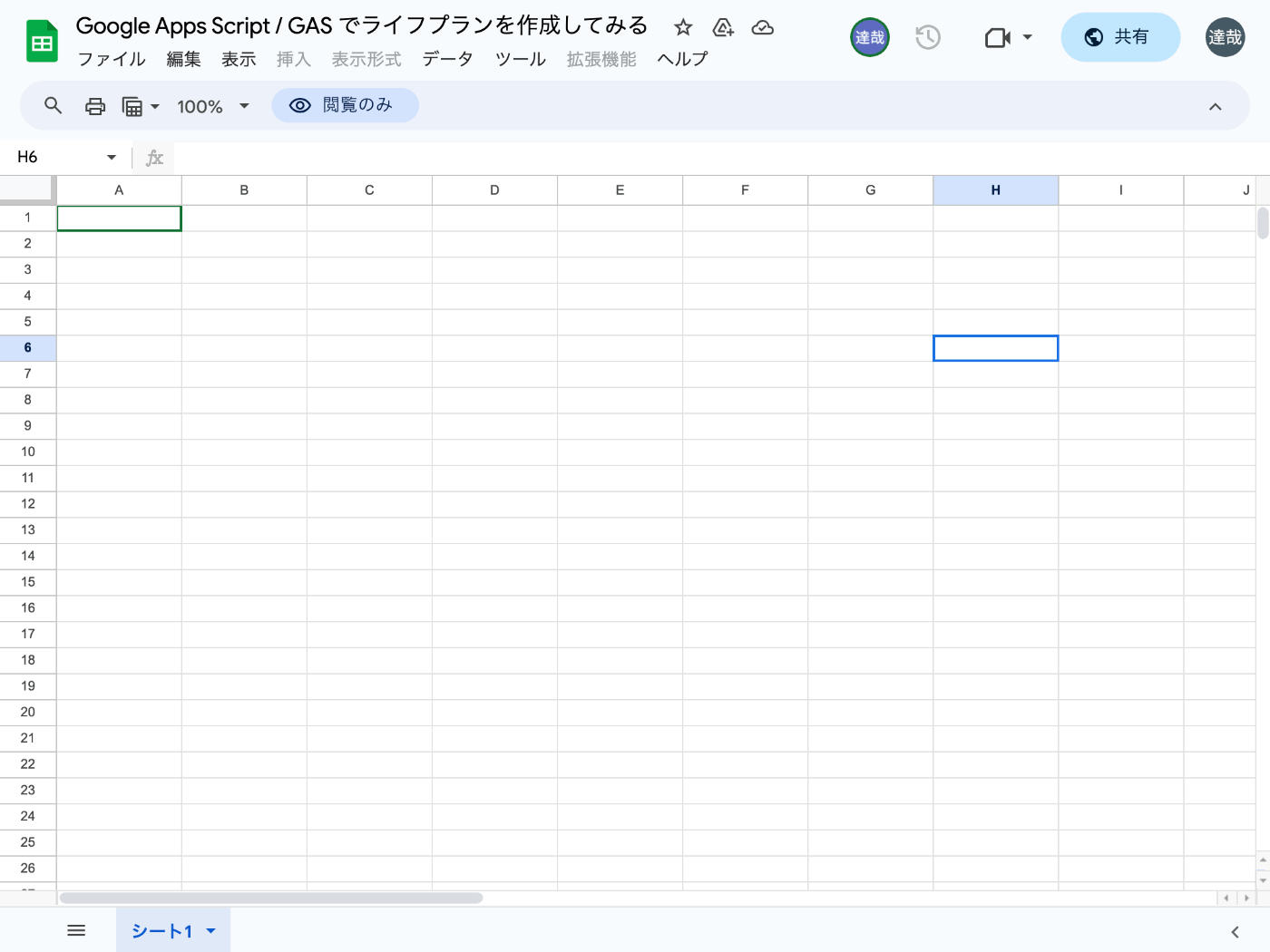Viewport: 1270px width, 952px height.
Task: Open the 挿入 menu
Action: [294, 59]
